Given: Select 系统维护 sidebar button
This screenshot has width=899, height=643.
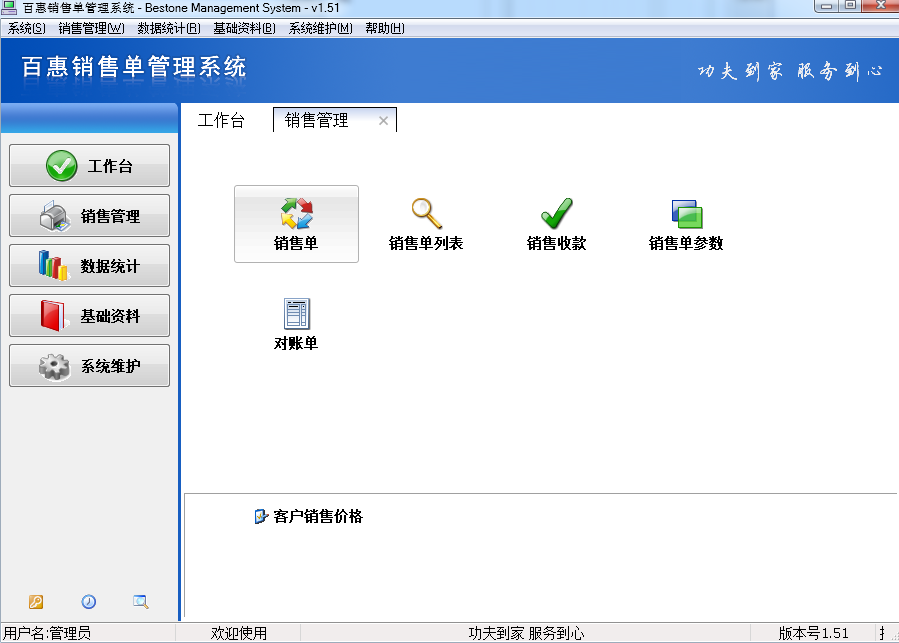Looking at the screenshot, I should (x=89, y=365).
